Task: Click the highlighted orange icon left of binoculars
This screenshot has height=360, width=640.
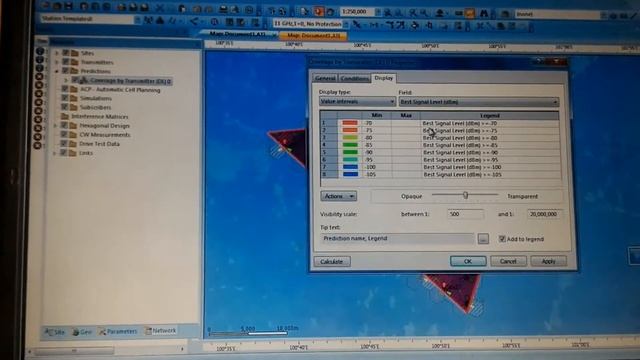Action: [470, 13]
